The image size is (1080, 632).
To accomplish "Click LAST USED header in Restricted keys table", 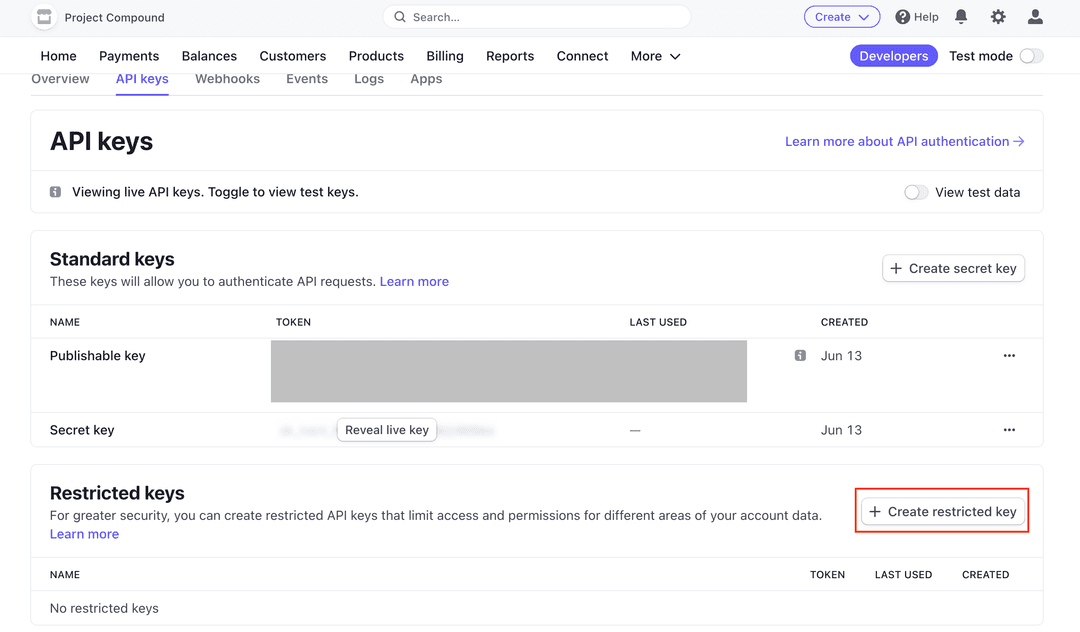I will tap(903, 575).
